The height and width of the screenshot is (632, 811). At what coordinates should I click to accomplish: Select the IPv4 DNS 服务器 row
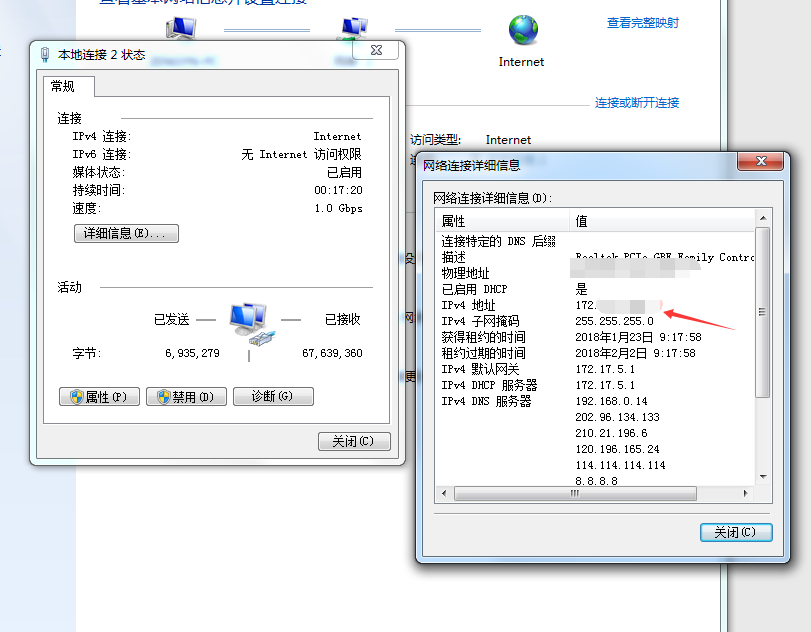[x=595, y=401]
